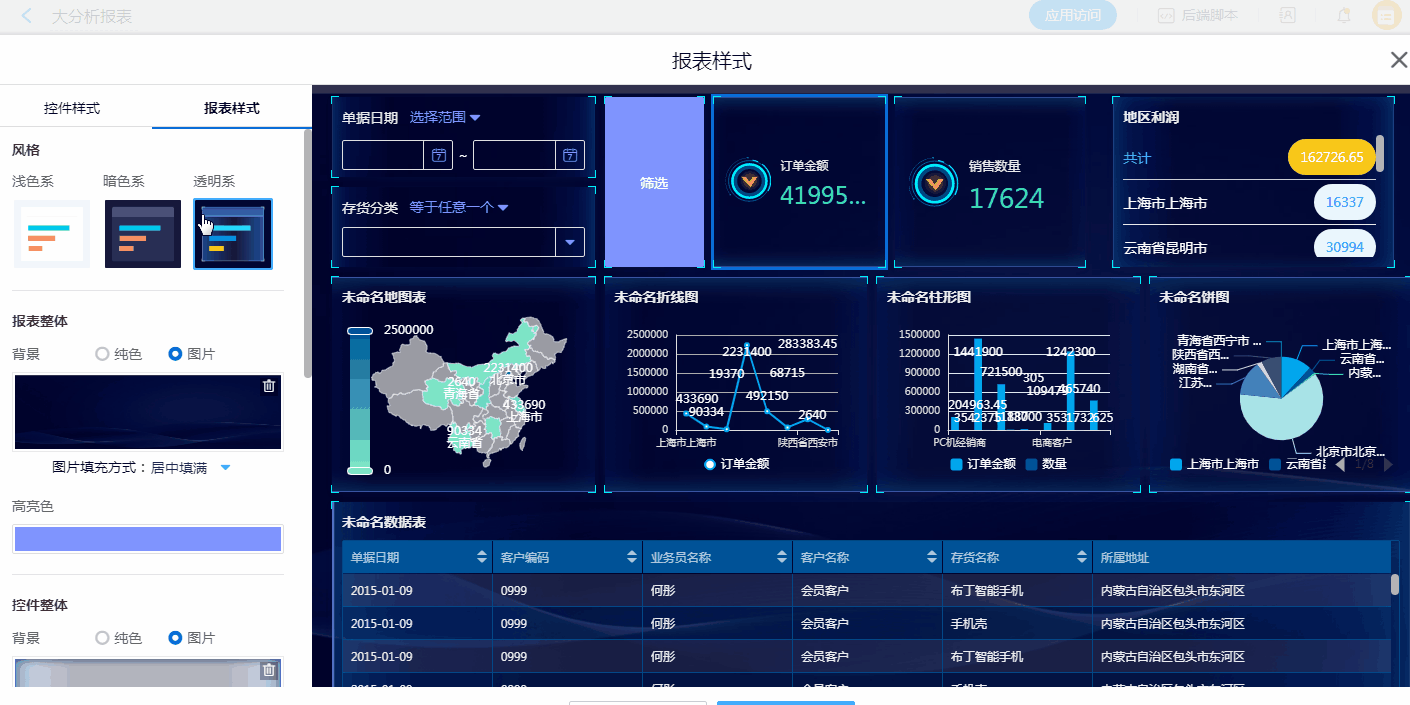1410x705 pixels.
Task: Switch to the 报表样式 tab
Action: click(231, 108)
